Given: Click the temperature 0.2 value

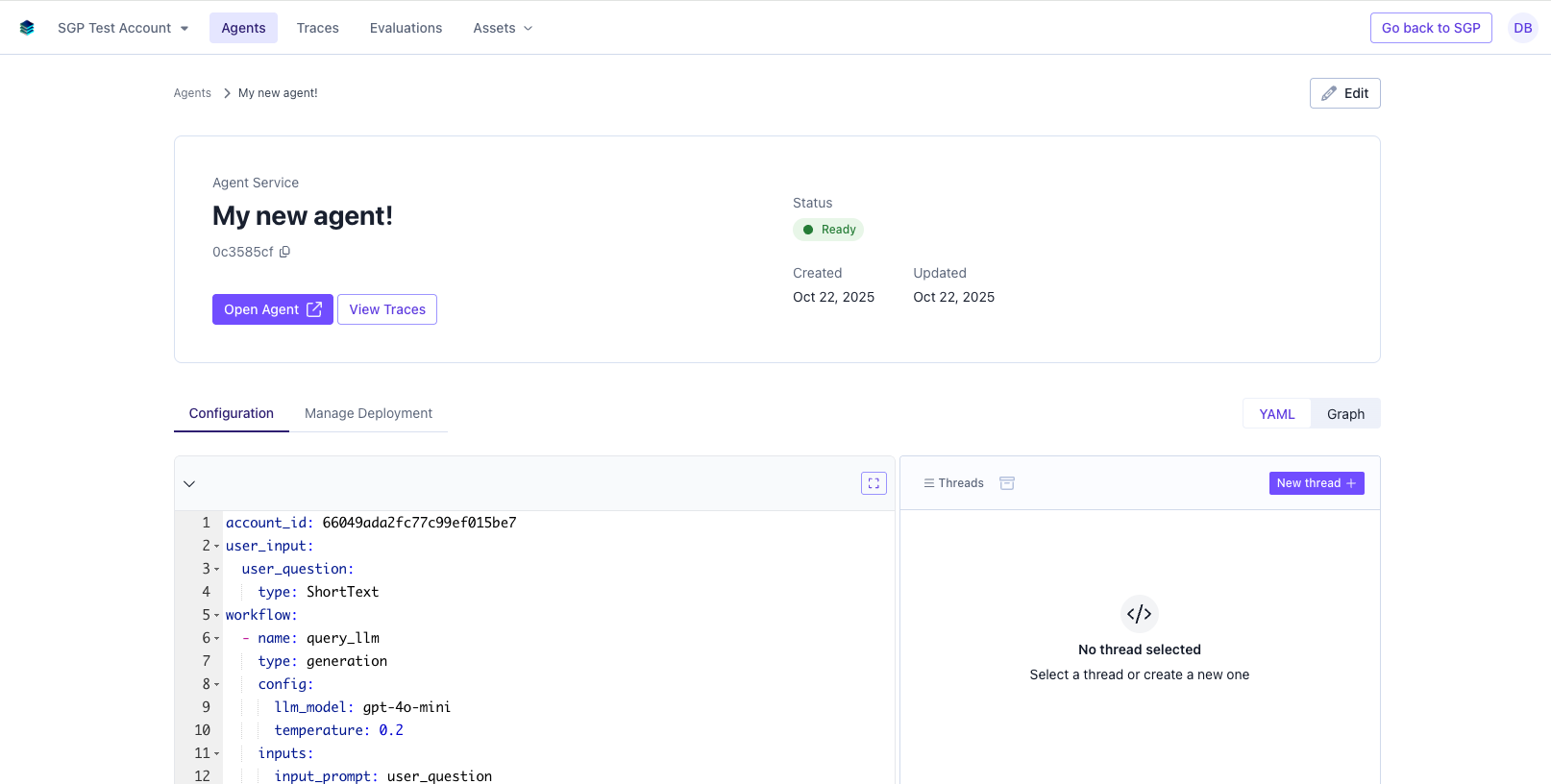Looking at the screenshot, I should [391, 730].
